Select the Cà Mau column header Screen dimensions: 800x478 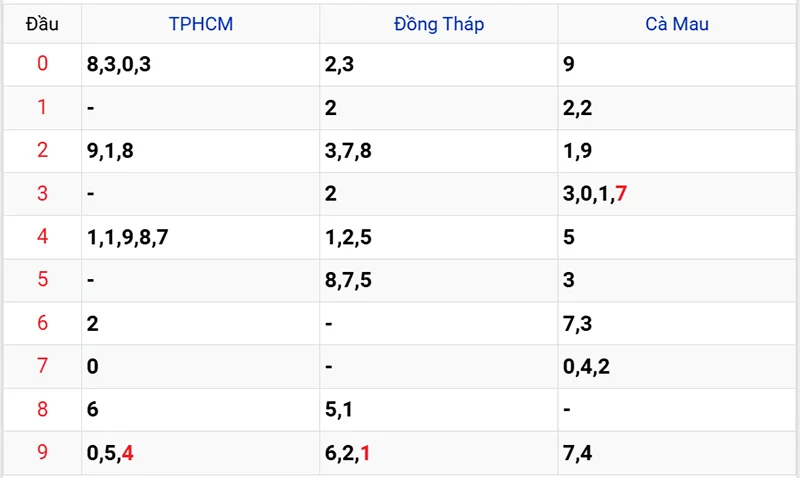point(677,24)
